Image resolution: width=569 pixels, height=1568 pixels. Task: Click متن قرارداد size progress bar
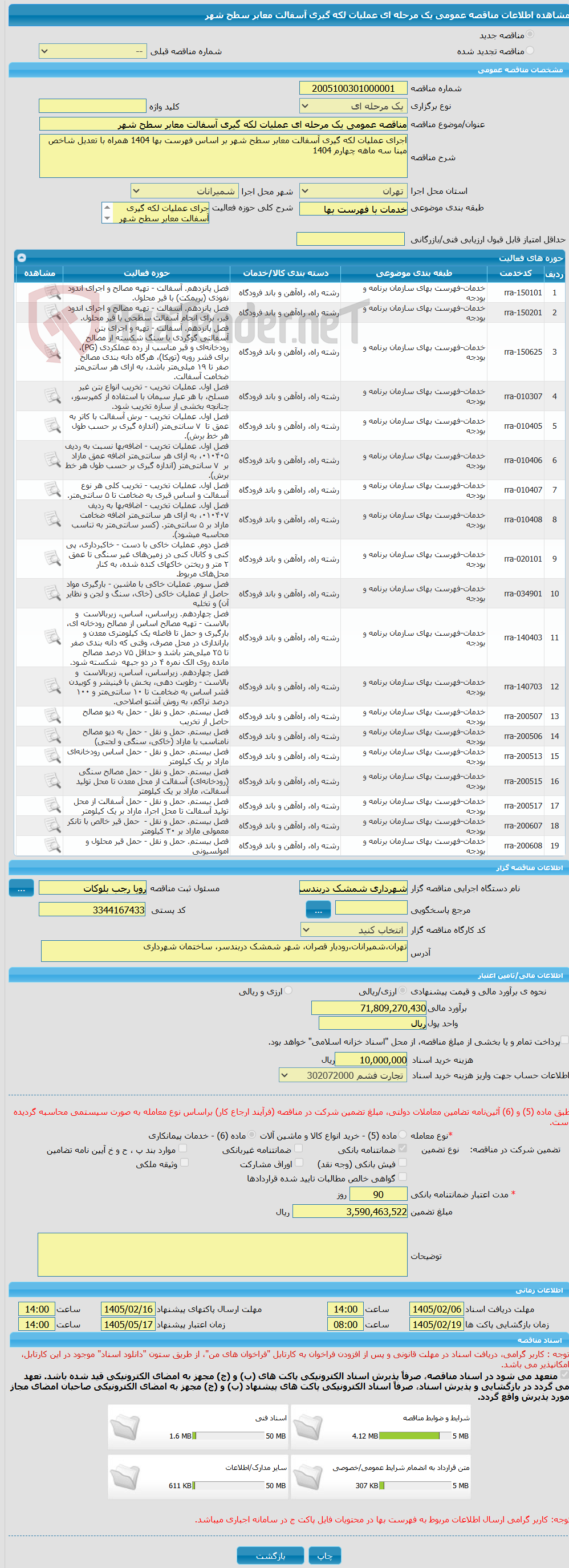point(414,1486)
